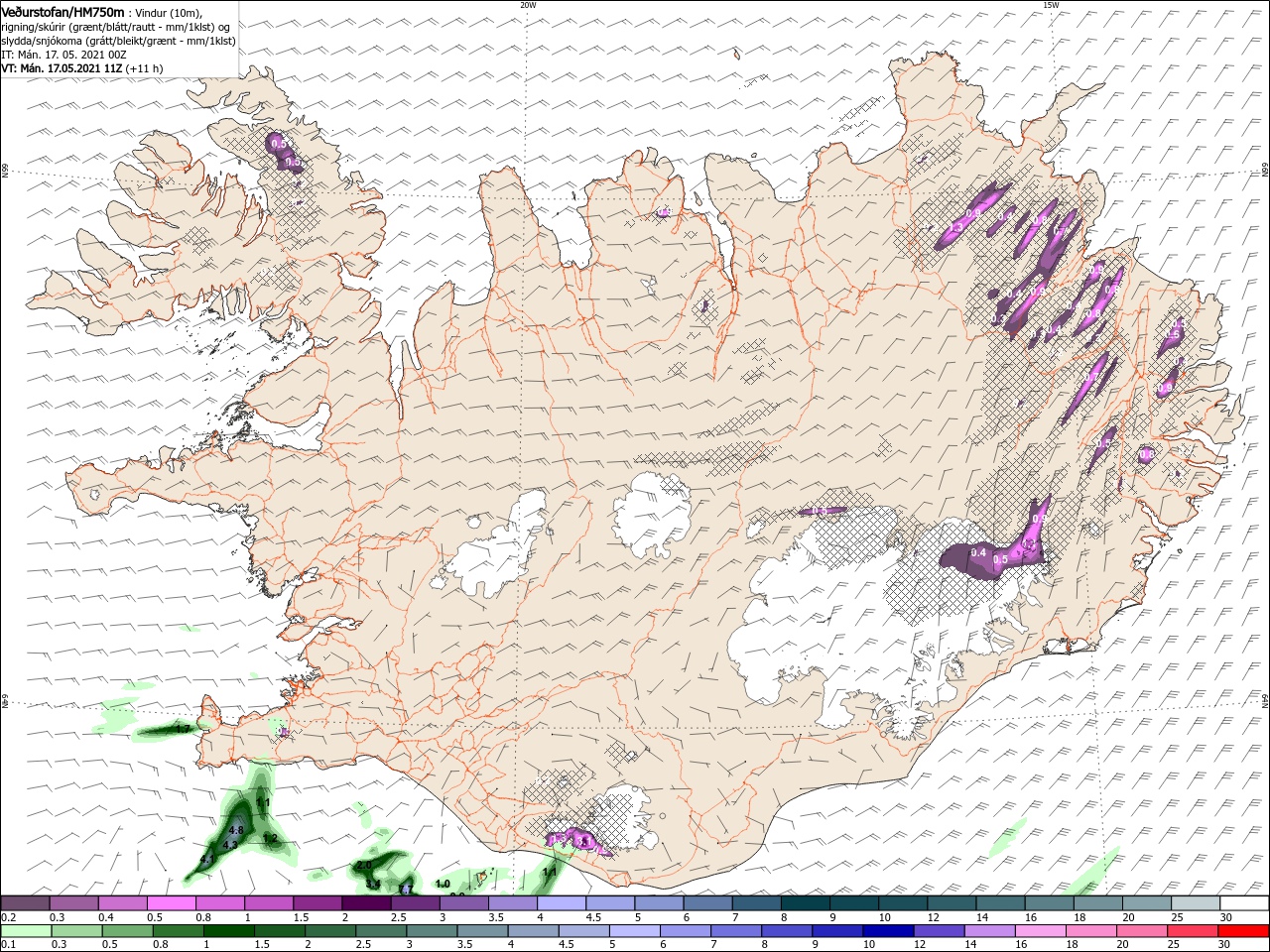Pick the royal blue 8 rain legend swatch
This screenshot has width=1270, height=952.
pyautogui.click(x=787, y=930)
